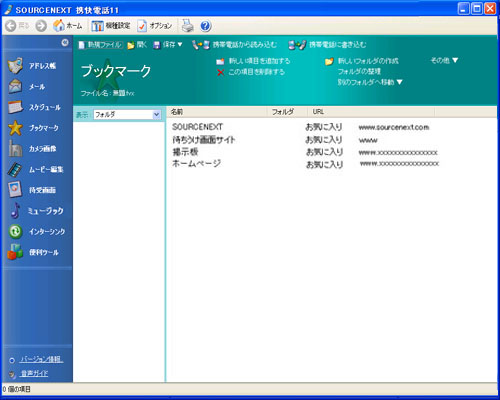Click the Voice Guide link's icon
Viewport: 500px width, 400px height.
tap(12, 374)
